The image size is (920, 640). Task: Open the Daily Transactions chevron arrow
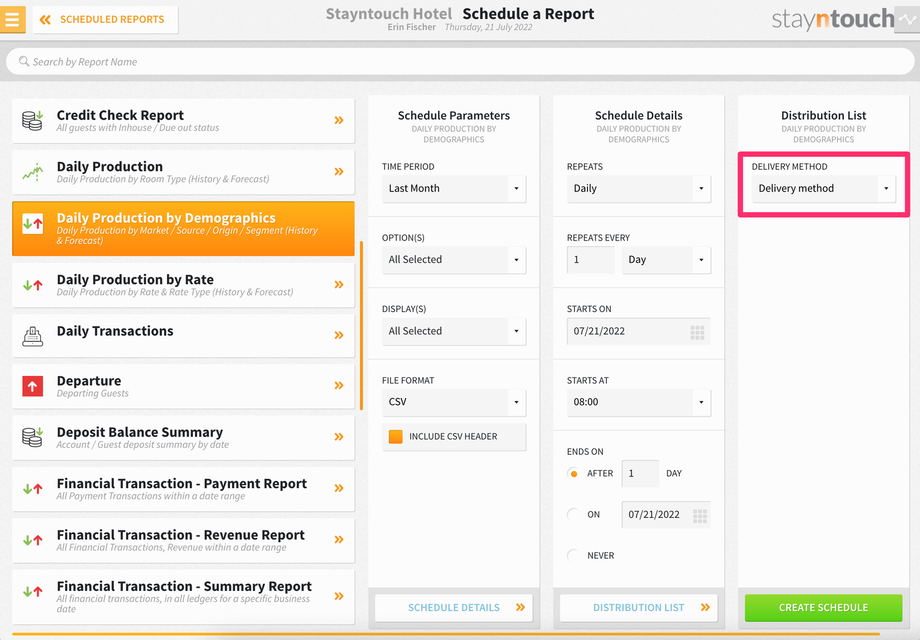click(339, 335)
